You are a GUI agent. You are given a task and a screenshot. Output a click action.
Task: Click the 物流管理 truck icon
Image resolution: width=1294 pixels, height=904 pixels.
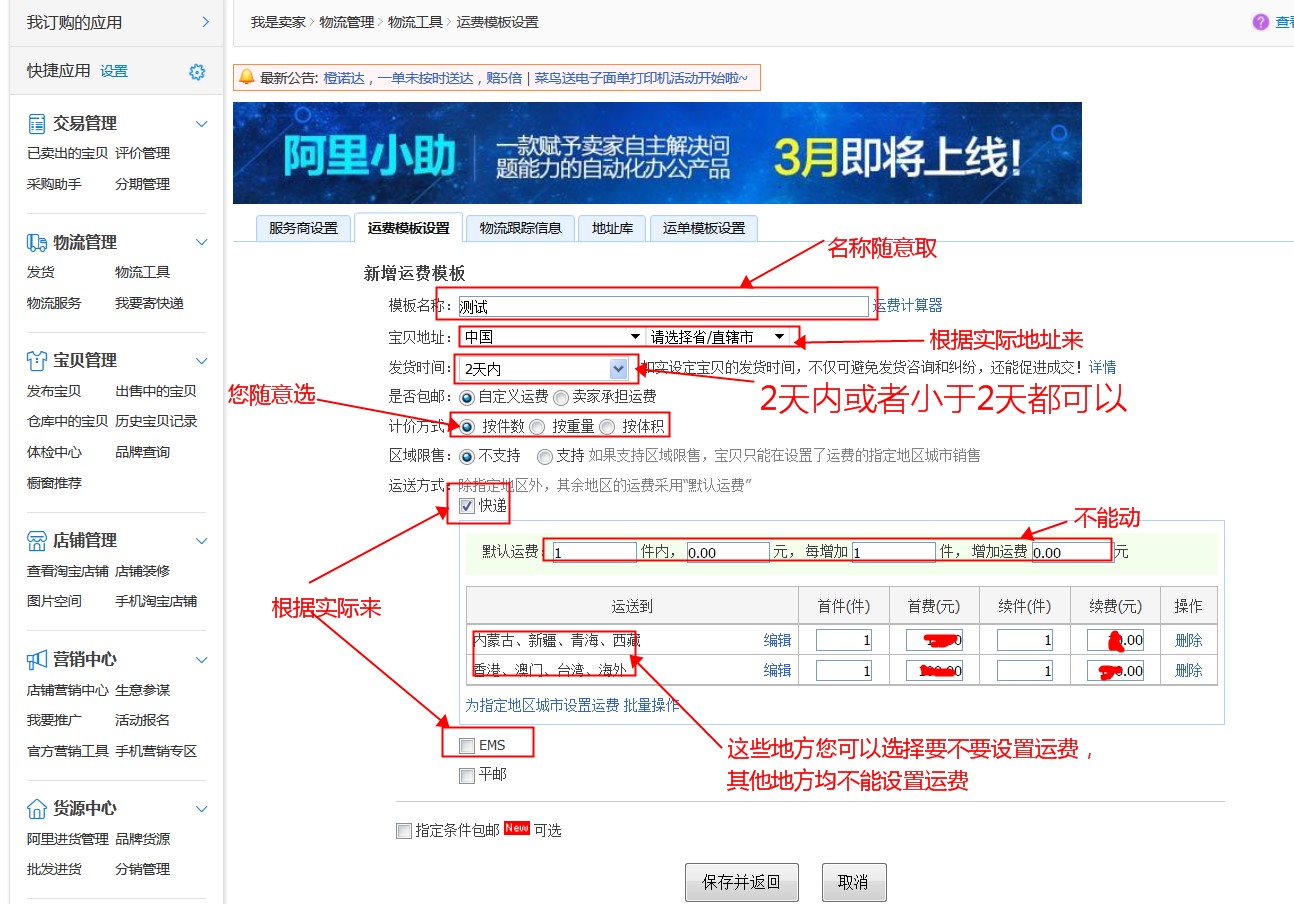(37, 243)
